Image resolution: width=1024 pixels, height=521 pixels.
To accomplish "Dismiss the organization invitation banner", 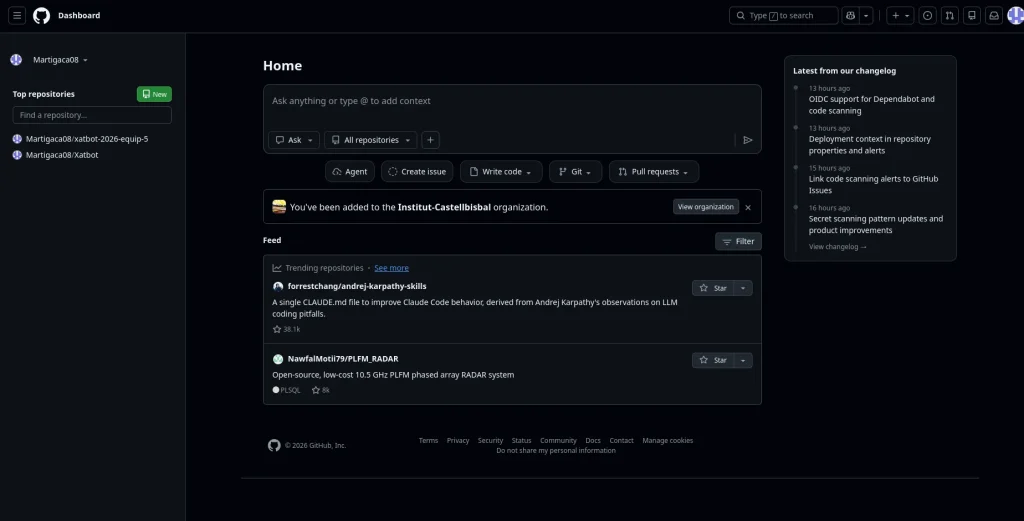I will (748, 207).
